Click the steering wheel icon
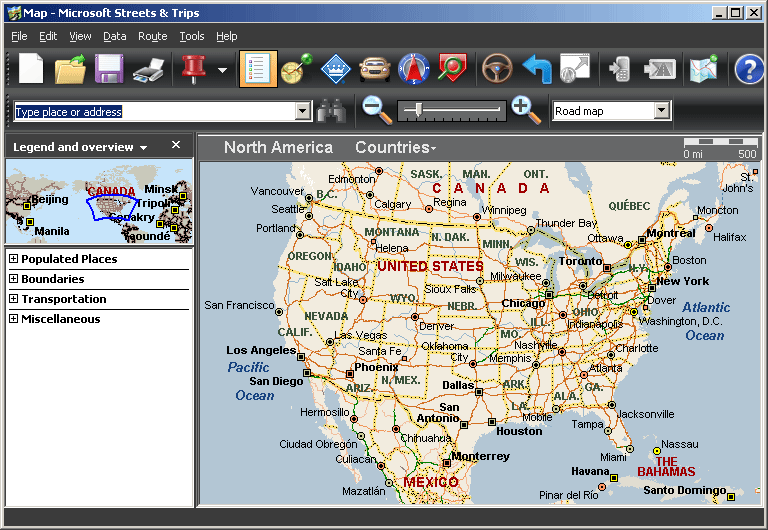 pos(497,69)
